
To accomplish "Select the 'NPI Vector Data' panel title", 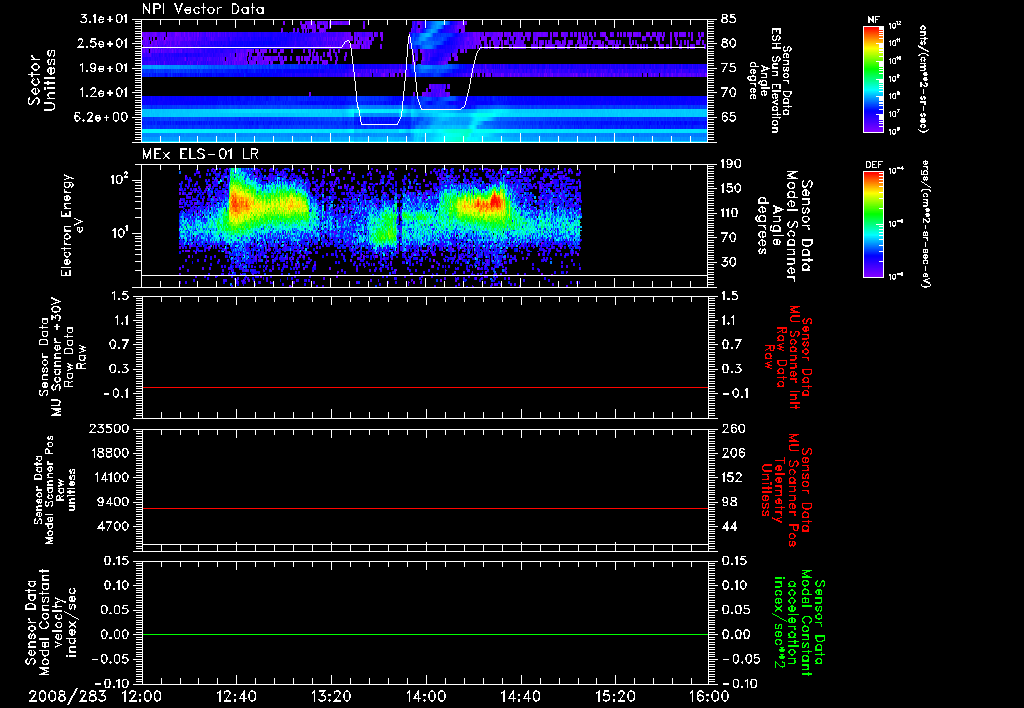I will click(x=204, y=9).
